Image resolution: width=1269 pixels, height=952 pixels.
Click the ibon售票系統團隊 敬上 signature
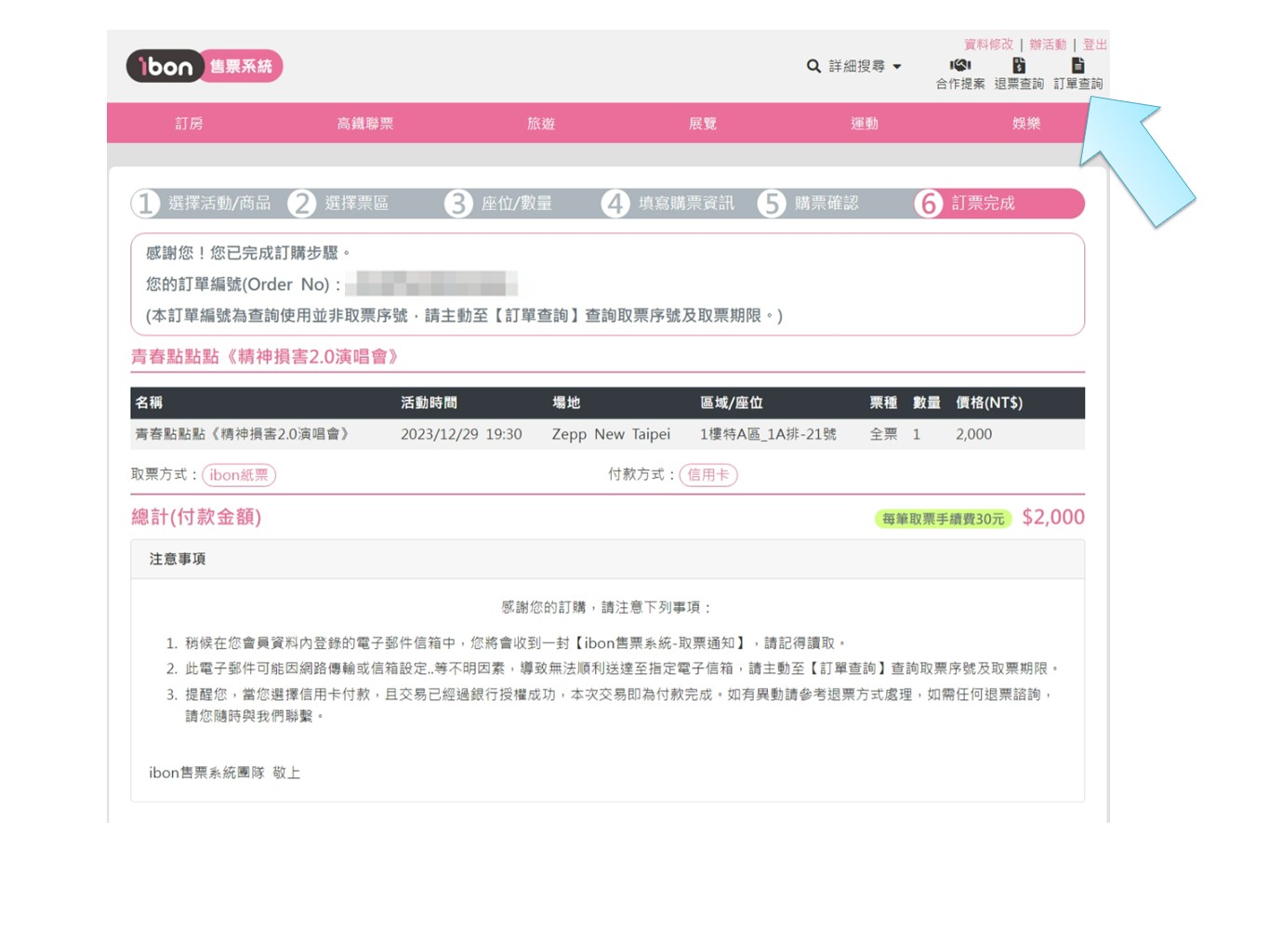pos(224,773)
